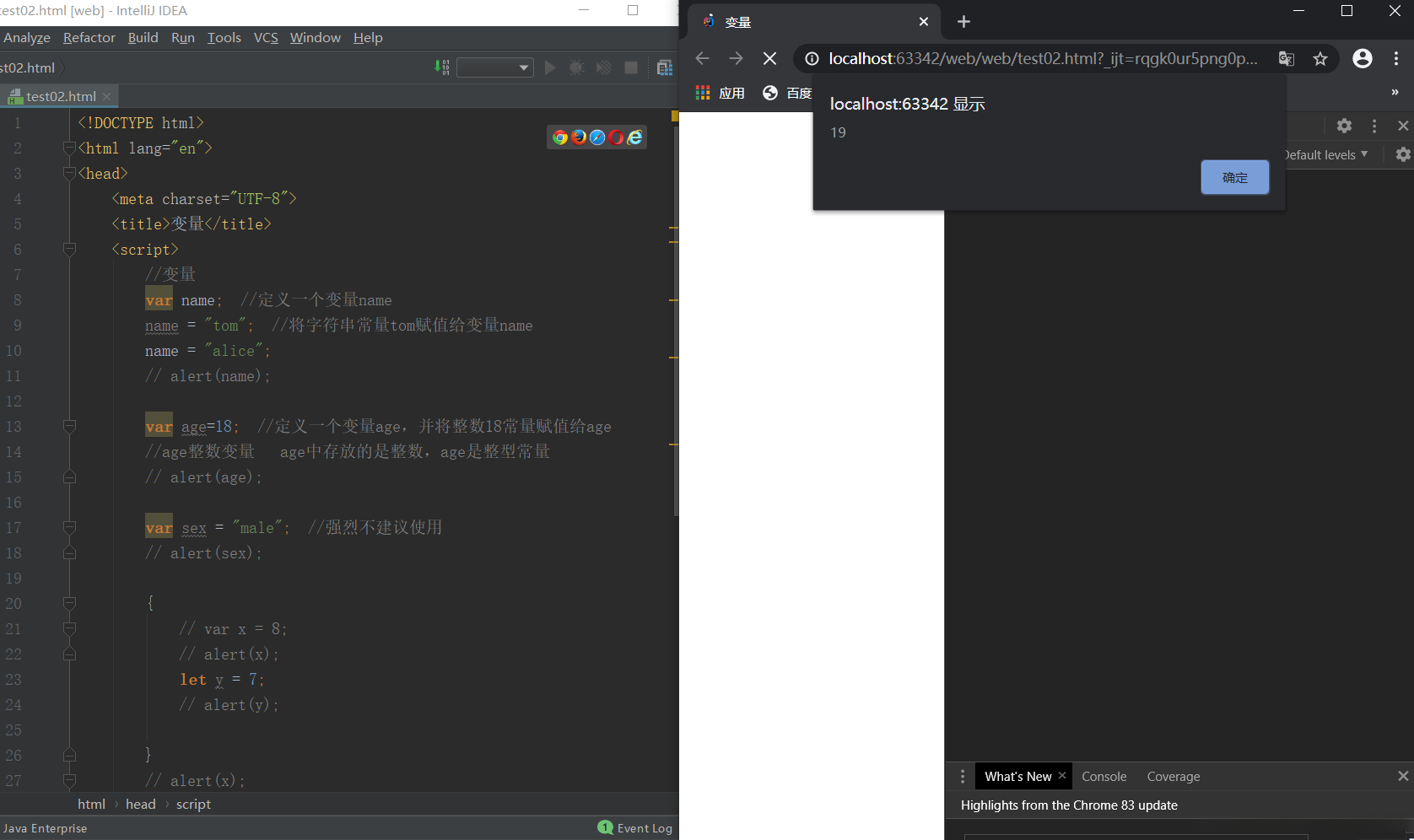Stop the running process with the Stop icon
Screen dimensions: 1414x840
coord(631,67)
